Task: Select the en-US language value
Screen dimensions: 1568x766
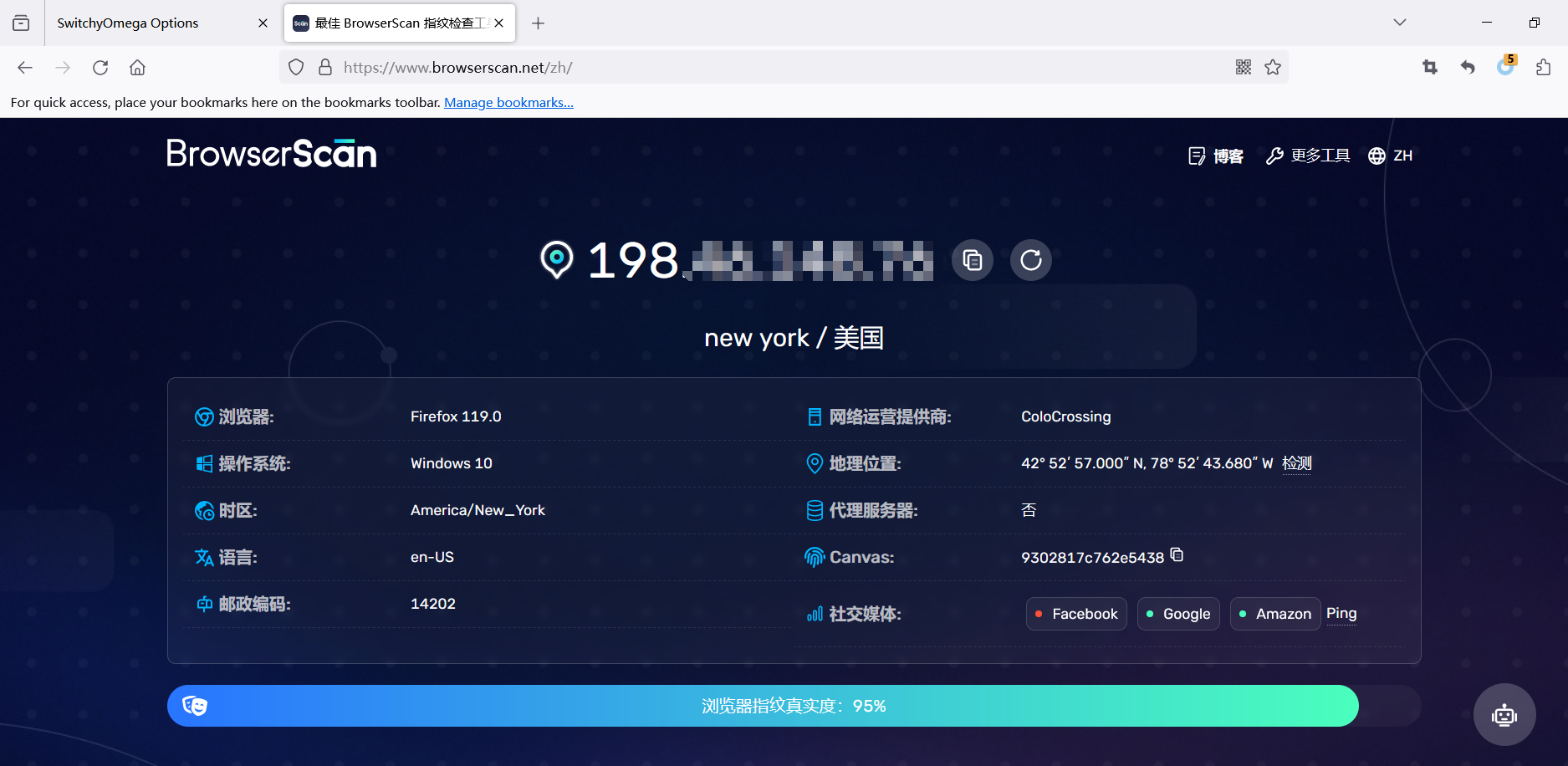Action: coord(432,557)
